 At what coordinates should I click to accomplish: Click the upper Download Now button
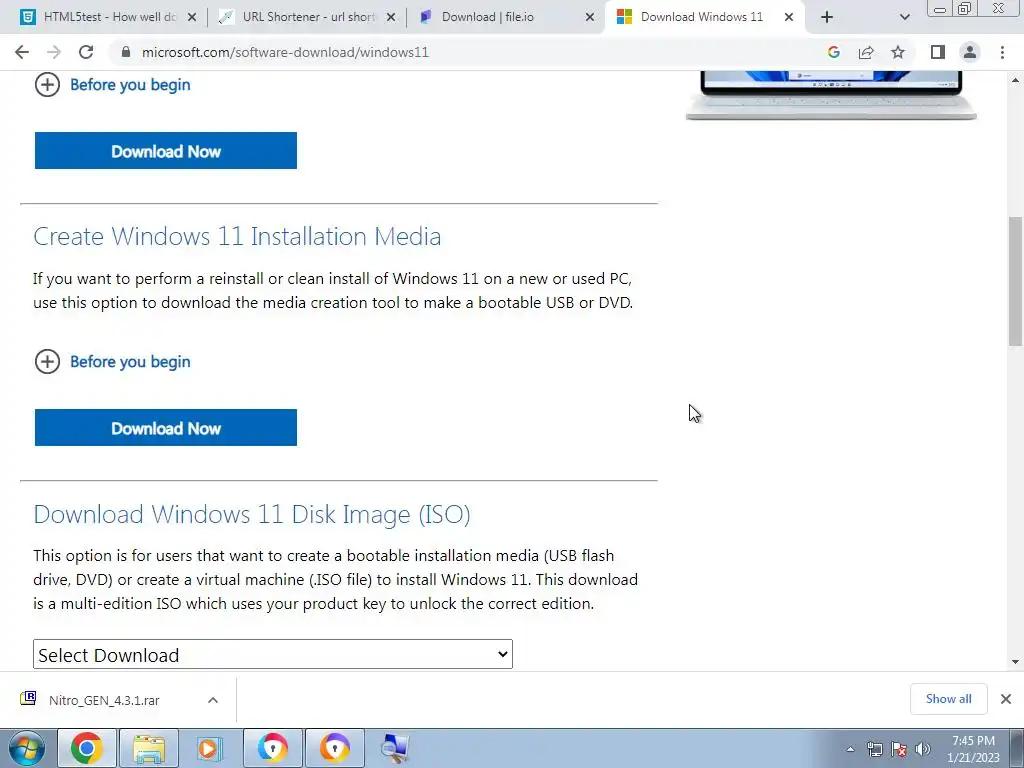pyautogui.click(x=166, y=150)
